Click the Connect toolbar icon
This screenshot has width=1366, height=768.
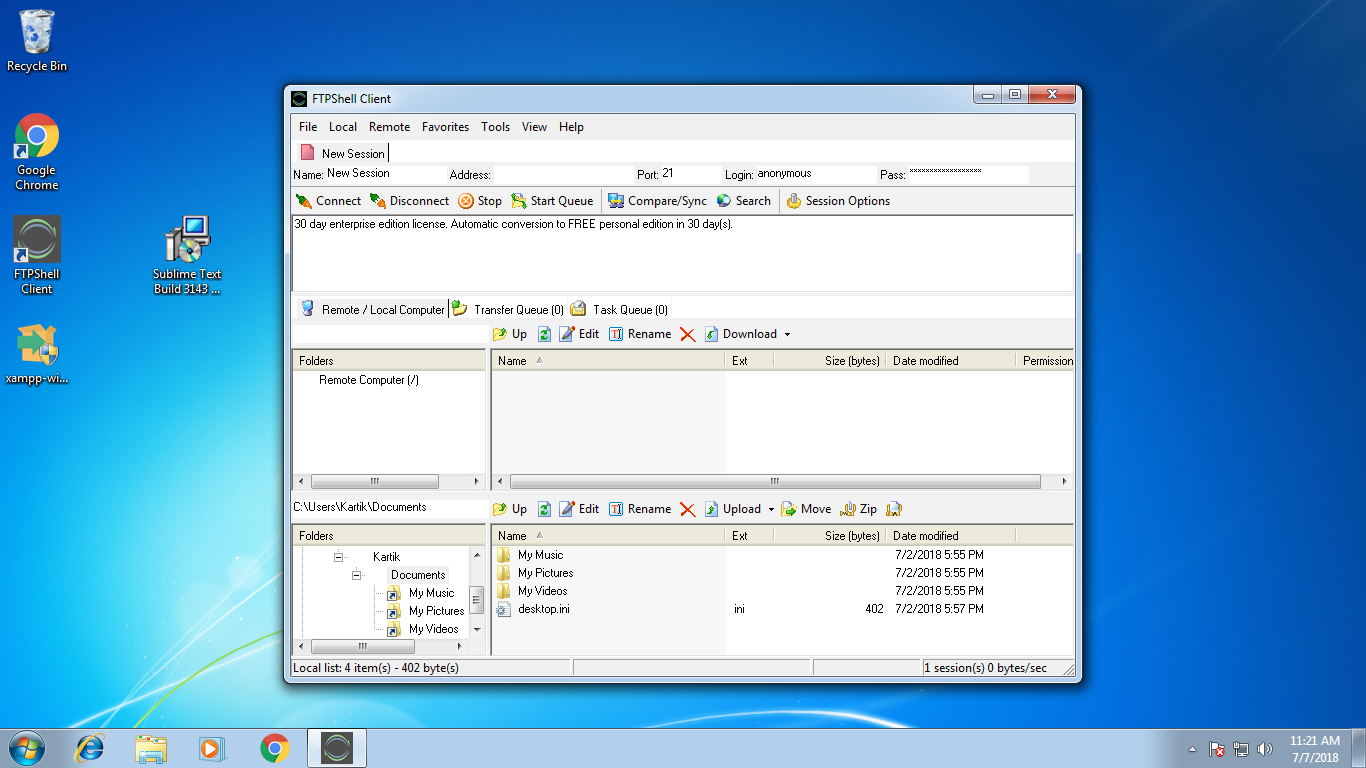tap(305, 201)
